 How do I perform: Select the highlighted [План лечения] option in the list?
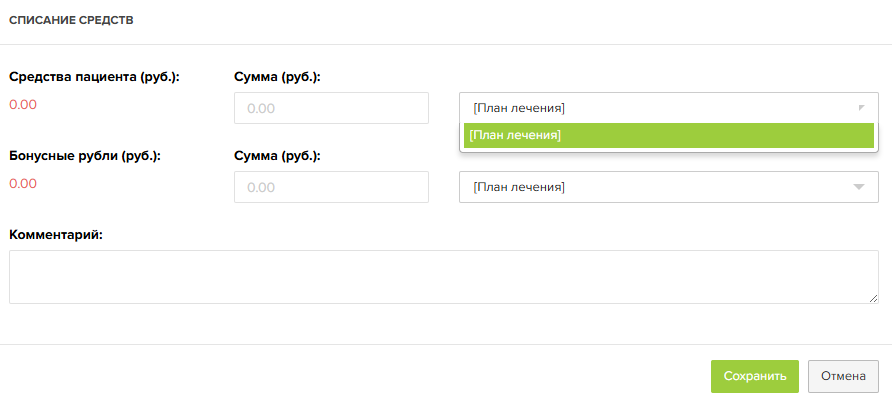[668, 135]
